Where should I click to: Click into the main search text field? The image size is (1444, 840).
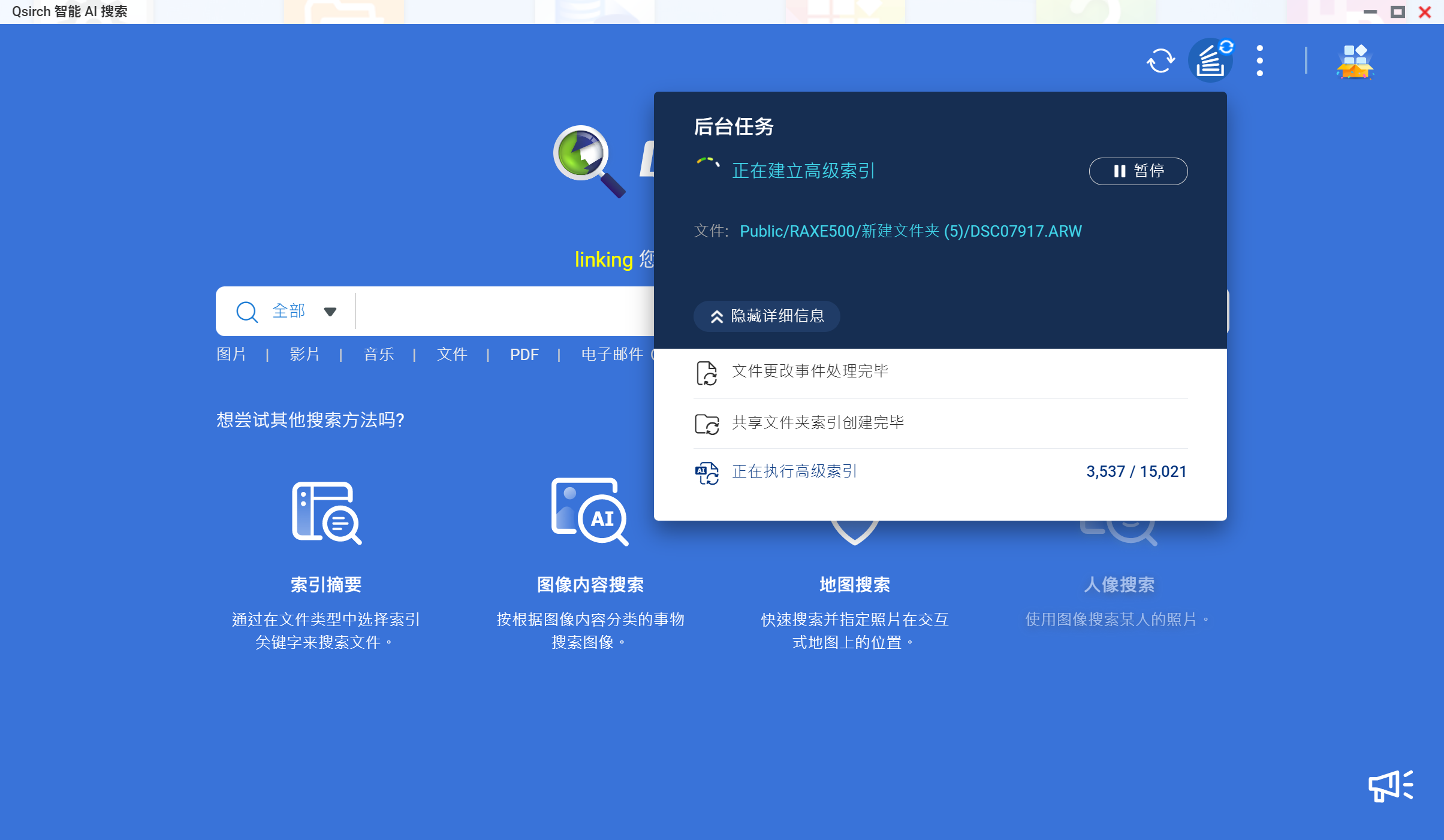pos(504,312)
